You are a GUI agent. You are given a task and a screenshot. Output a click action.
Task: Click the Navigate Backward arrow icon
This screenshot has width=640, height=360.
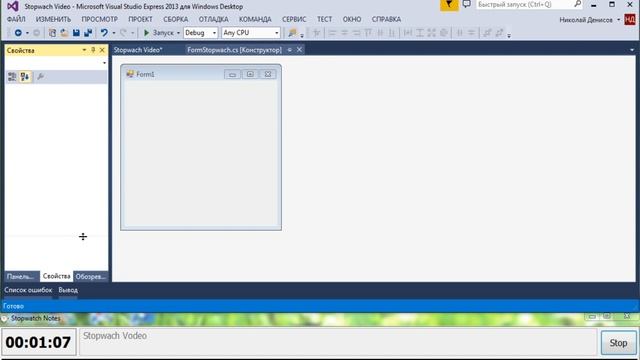[18, 33]
